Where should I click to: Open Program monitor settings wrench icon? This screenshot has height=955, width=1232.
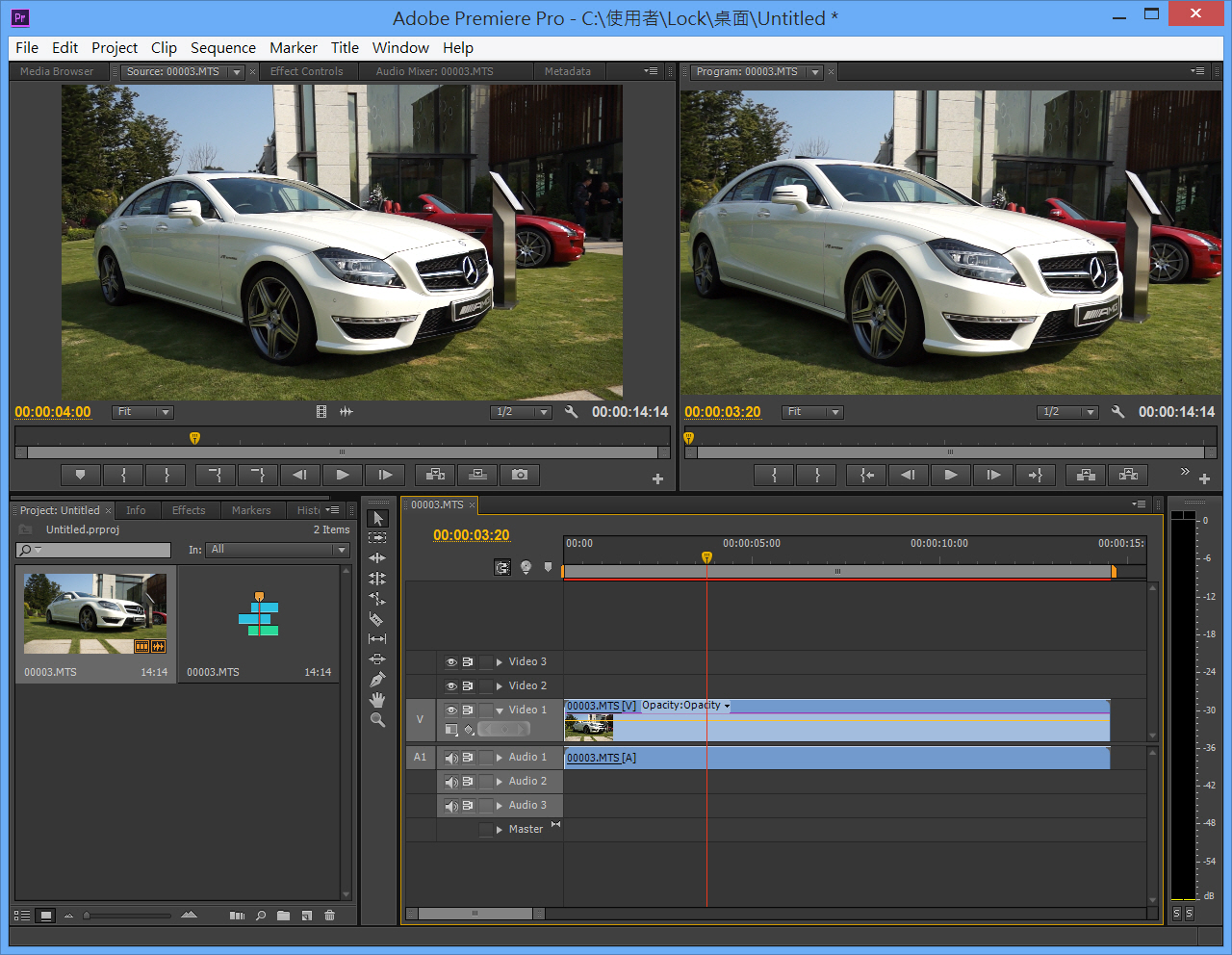point(1117,412)
